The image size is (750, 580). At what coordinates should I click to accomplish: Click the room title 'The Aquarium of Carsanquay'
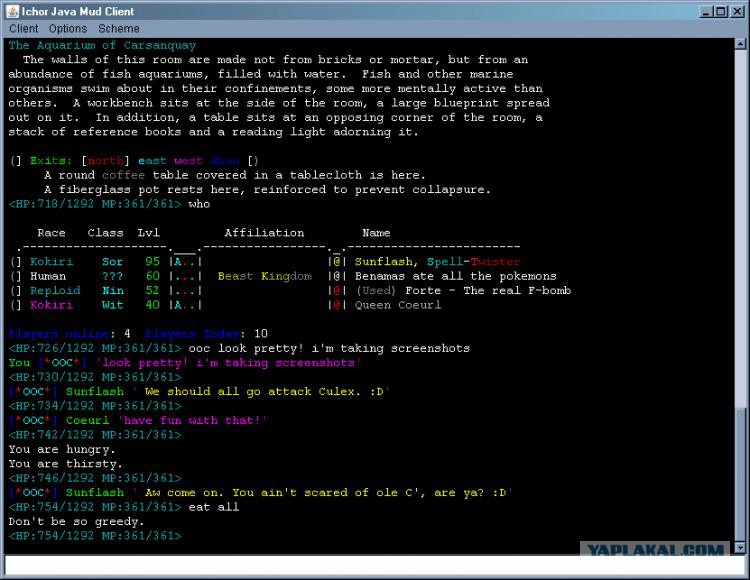click(102, 45)
